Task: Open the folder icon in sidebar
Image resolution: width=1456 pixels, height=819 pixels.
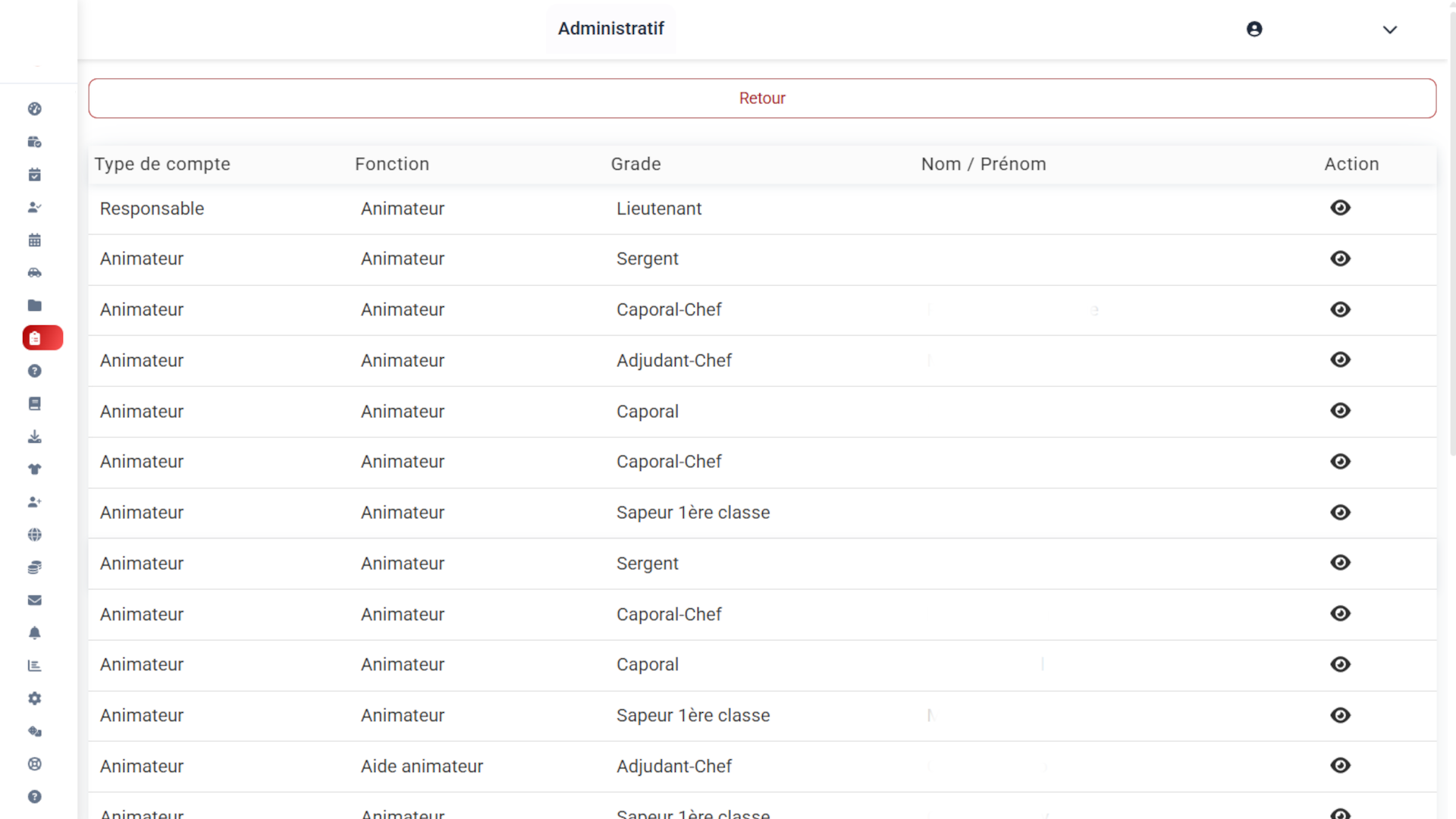Action: point(35,306)
